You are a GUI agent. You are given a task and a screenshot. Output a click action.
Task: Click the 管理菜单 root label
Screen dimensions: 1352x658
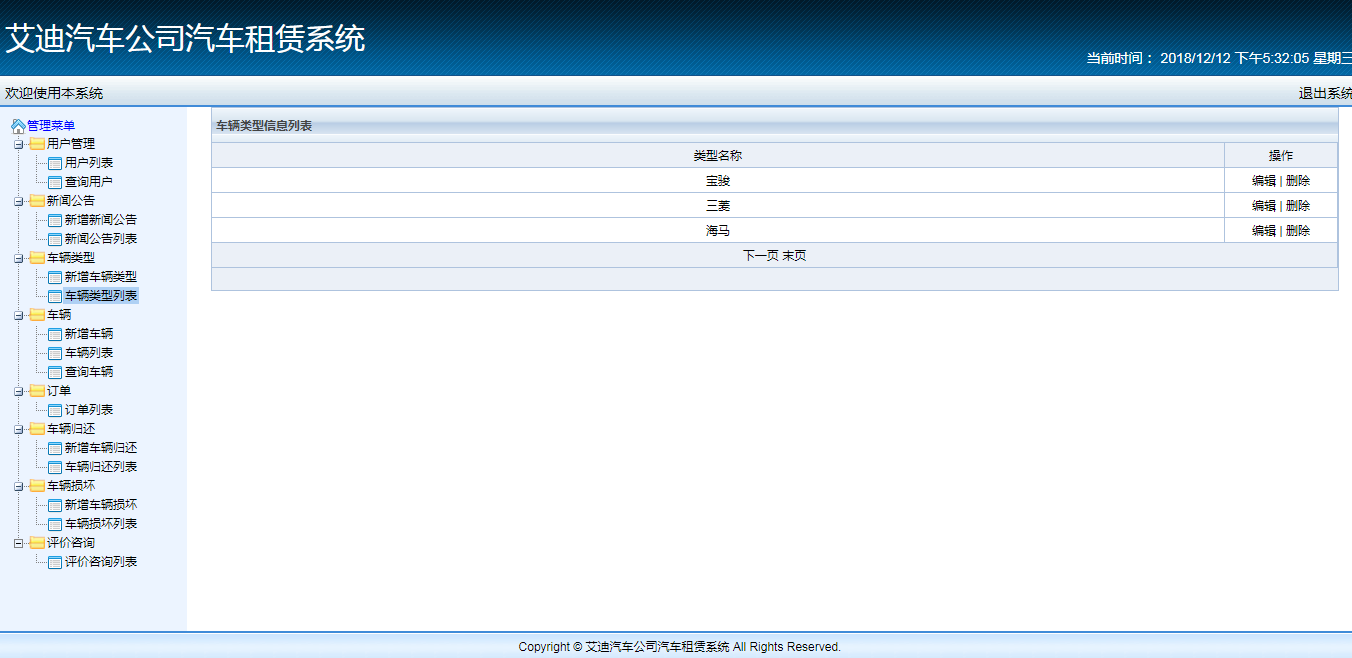click(51, 126)
